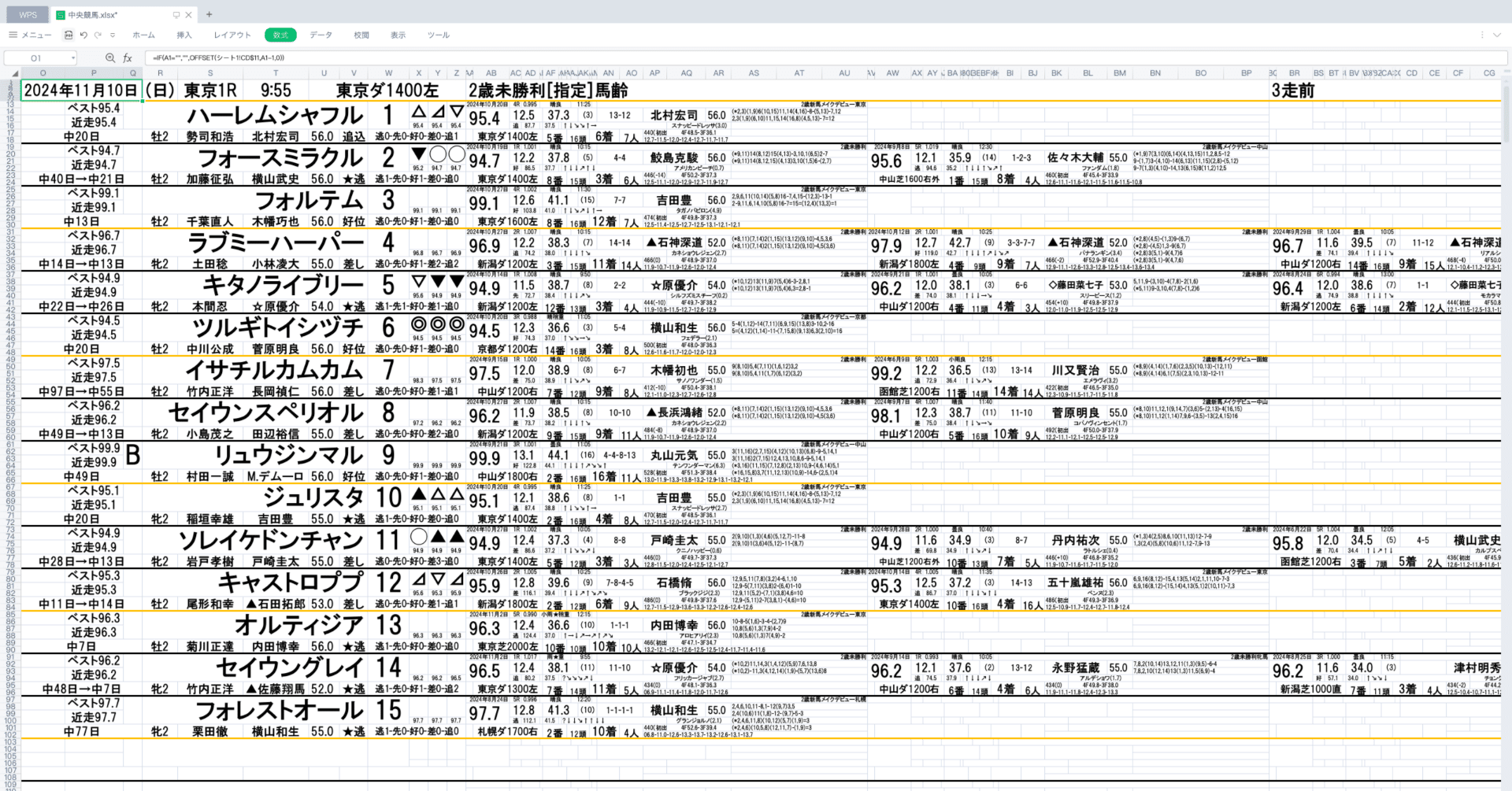Undo the last action

[83, 35]
